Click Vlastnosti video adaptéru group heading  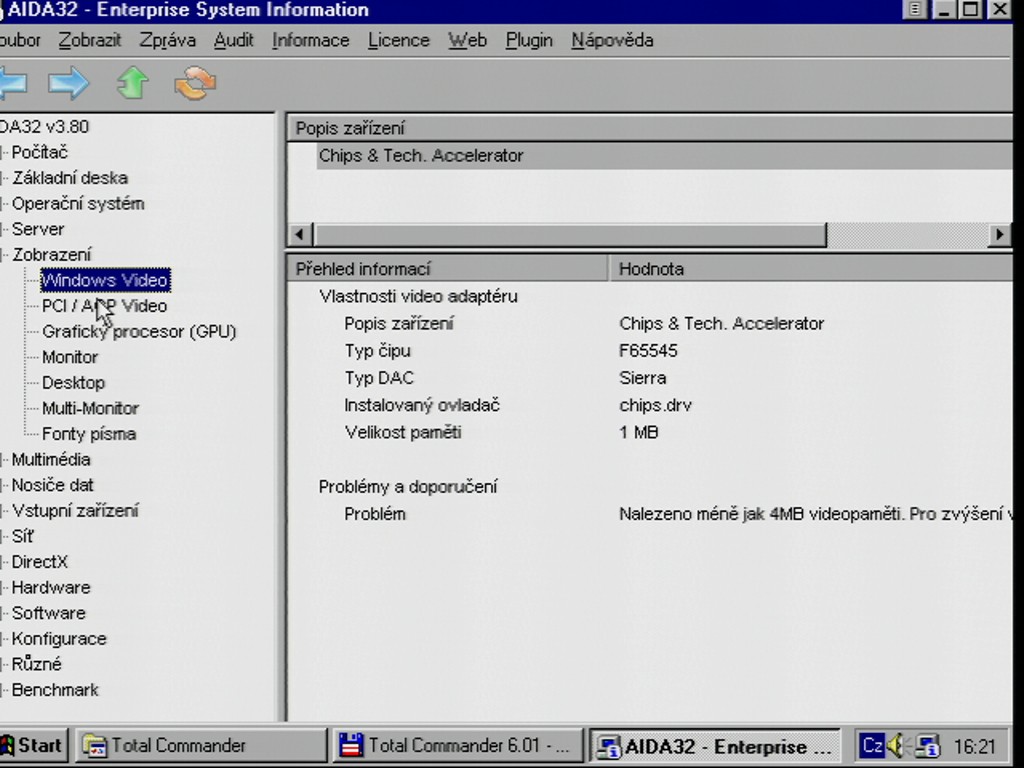click(419, 296)
